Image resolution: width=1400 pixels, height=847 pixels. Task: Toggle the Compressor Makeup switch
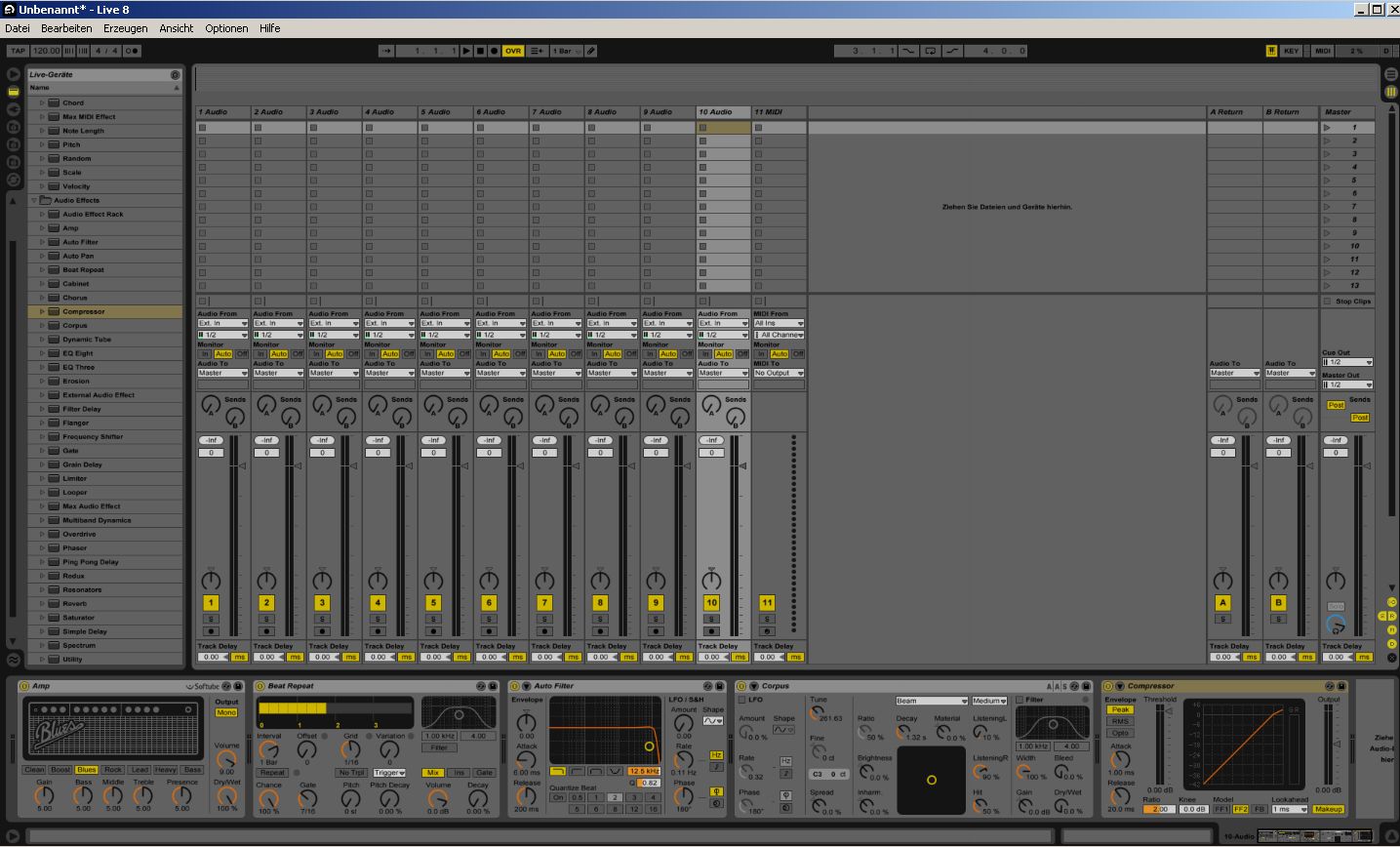pyautogui.click(x=1328, y=809)
